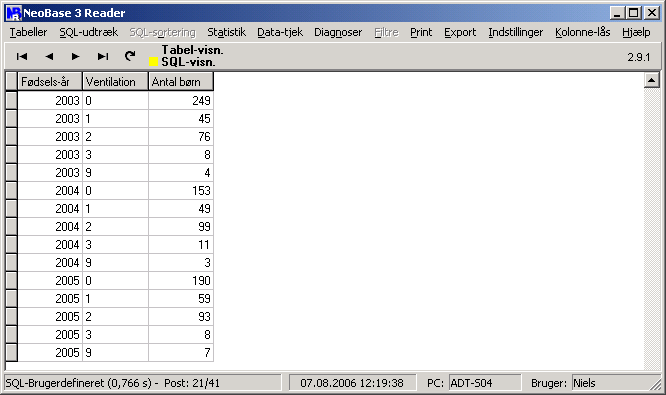The height and width of the screenshot is (395, 666).
Task: Click cell with value 249
Action: (x=181, y=101)
